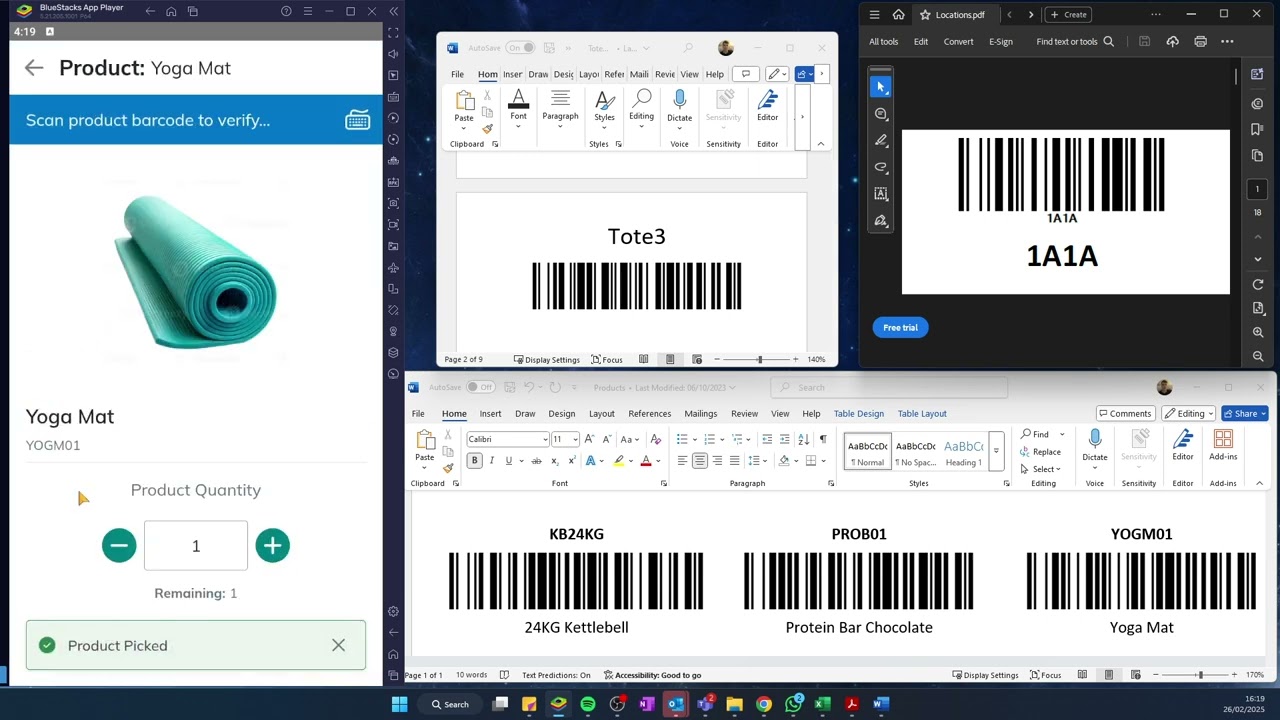The width and height of the screenshot is (1280, 720).
Task: Decrease product quantity with the minus button
Action: click(x=119, y=545)
